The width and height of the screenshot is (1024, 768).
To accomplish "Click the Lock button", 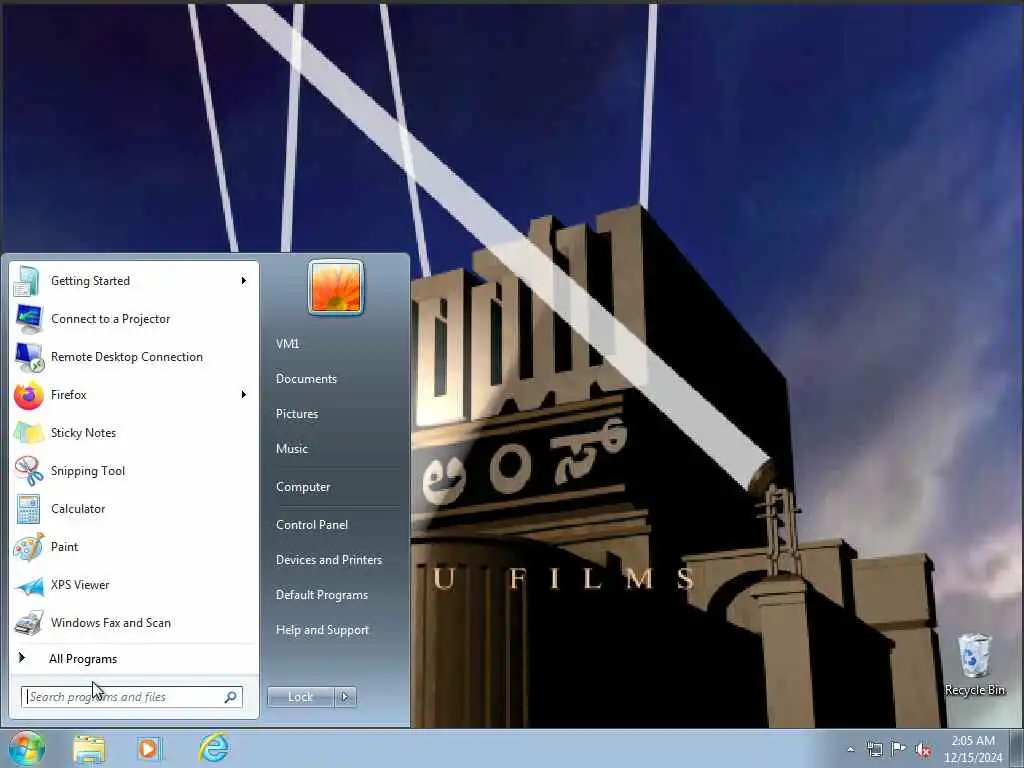I will (300, 697).
